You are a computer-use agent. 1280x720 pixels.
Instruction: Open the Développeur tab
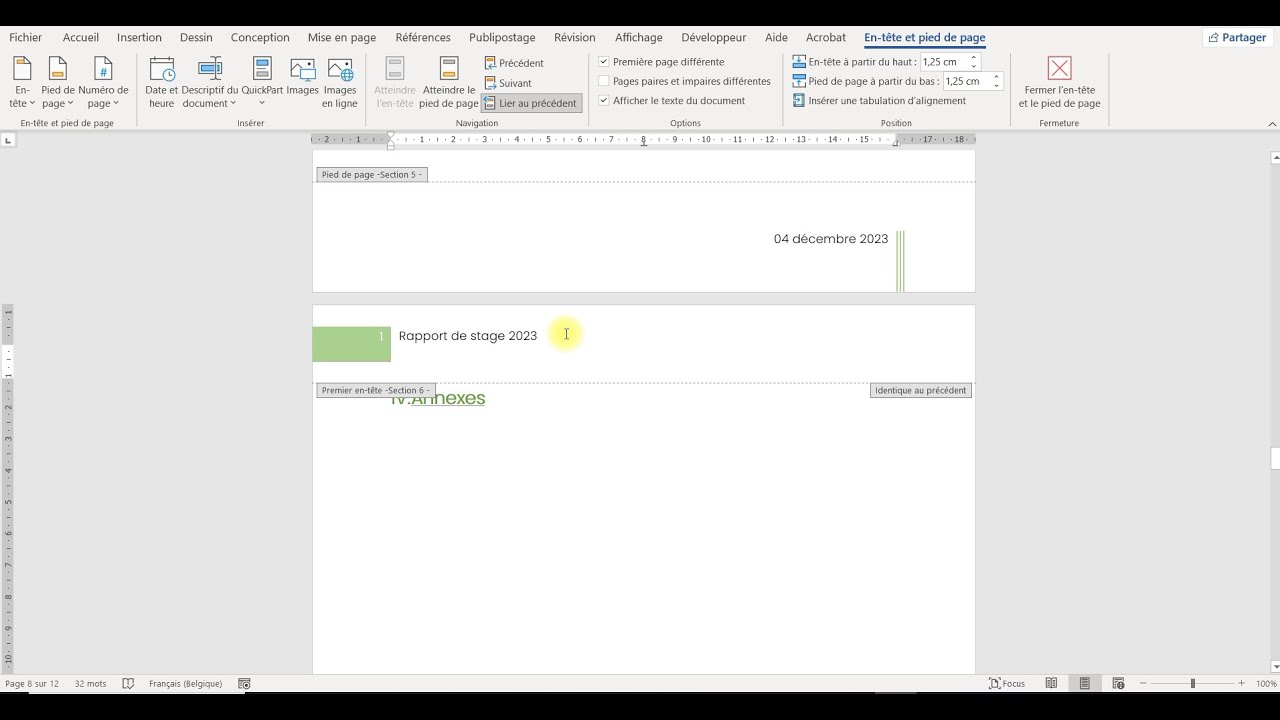coord(714,38)
